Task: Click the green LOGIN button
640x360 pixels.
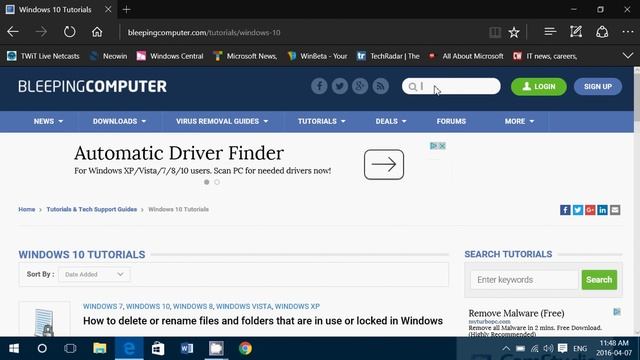Action: (x=539, y=87)
